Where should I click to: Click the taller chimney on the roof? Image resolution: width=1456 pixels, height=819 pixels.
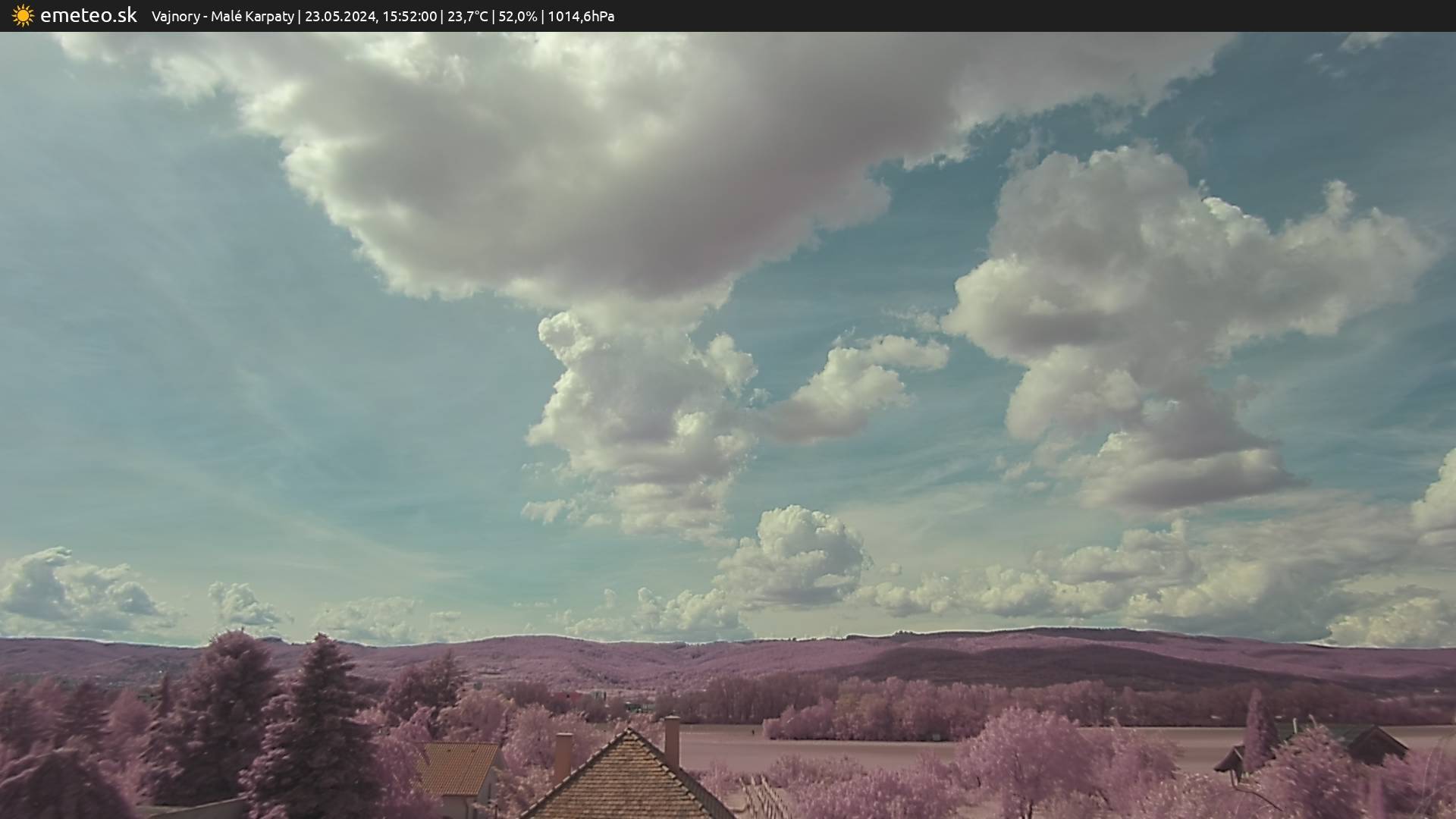pyautogui.click(x=672, y=739)
